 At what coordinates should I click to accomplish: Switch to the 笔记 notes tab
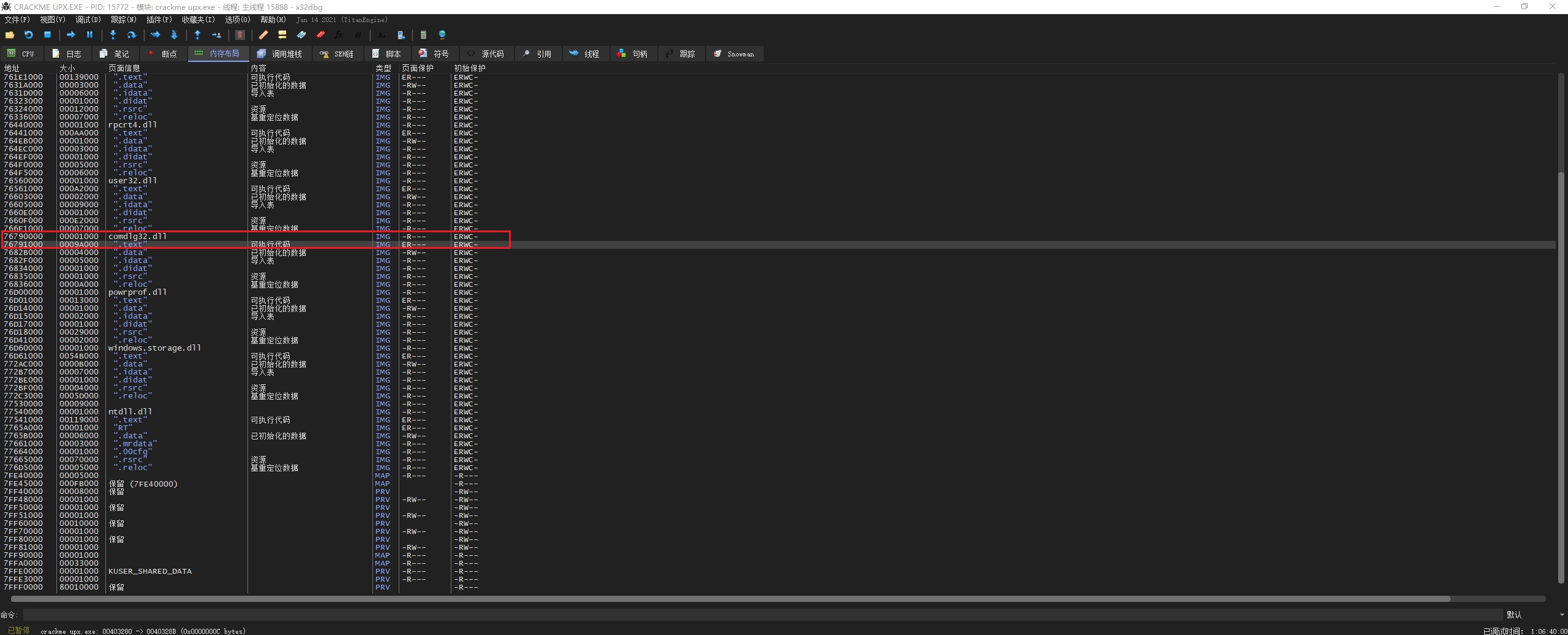click(x=115, y=54)
